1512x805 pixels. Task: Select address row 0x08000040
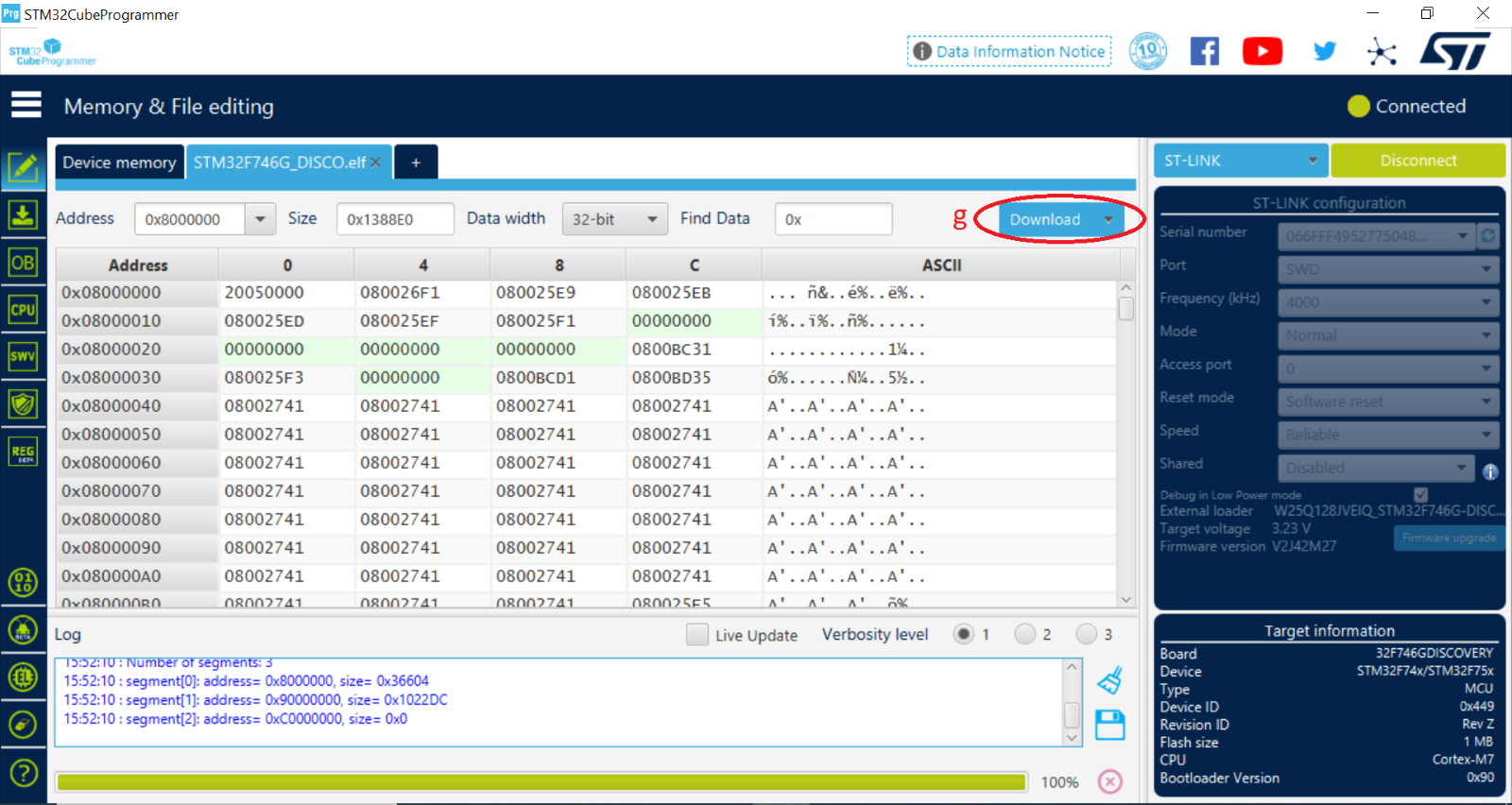(x=137, y=406)
